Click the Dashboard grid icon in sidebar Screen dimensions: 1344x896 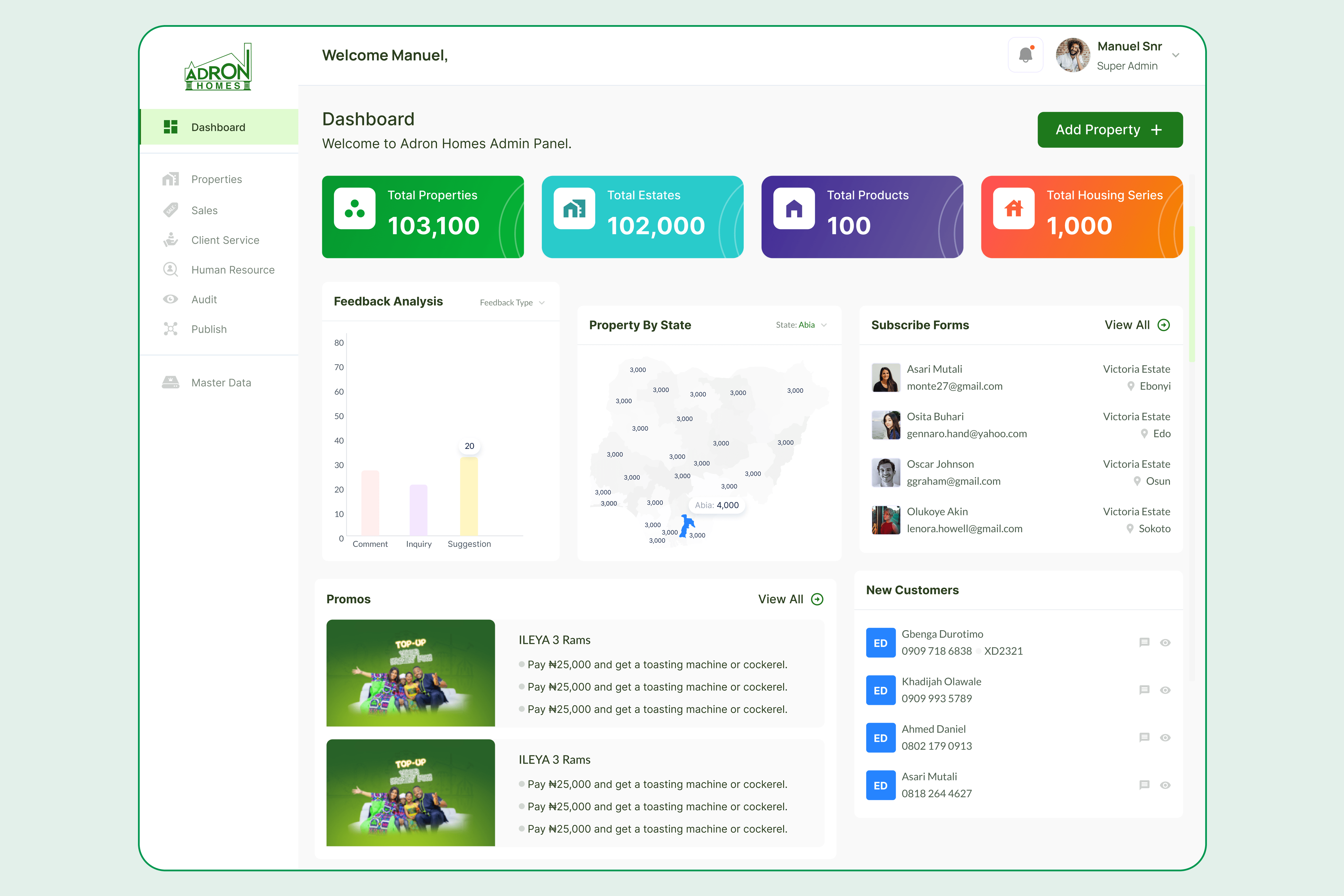pos(171,127)
